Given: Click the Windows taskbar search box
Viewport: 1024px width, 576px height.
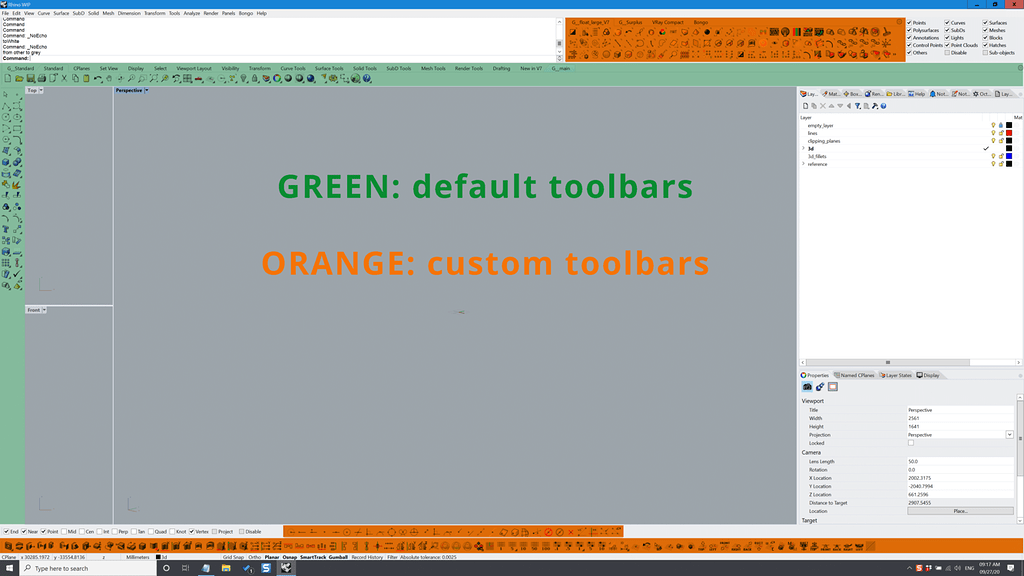Looking at the screenshot, I should pos(89,568).
